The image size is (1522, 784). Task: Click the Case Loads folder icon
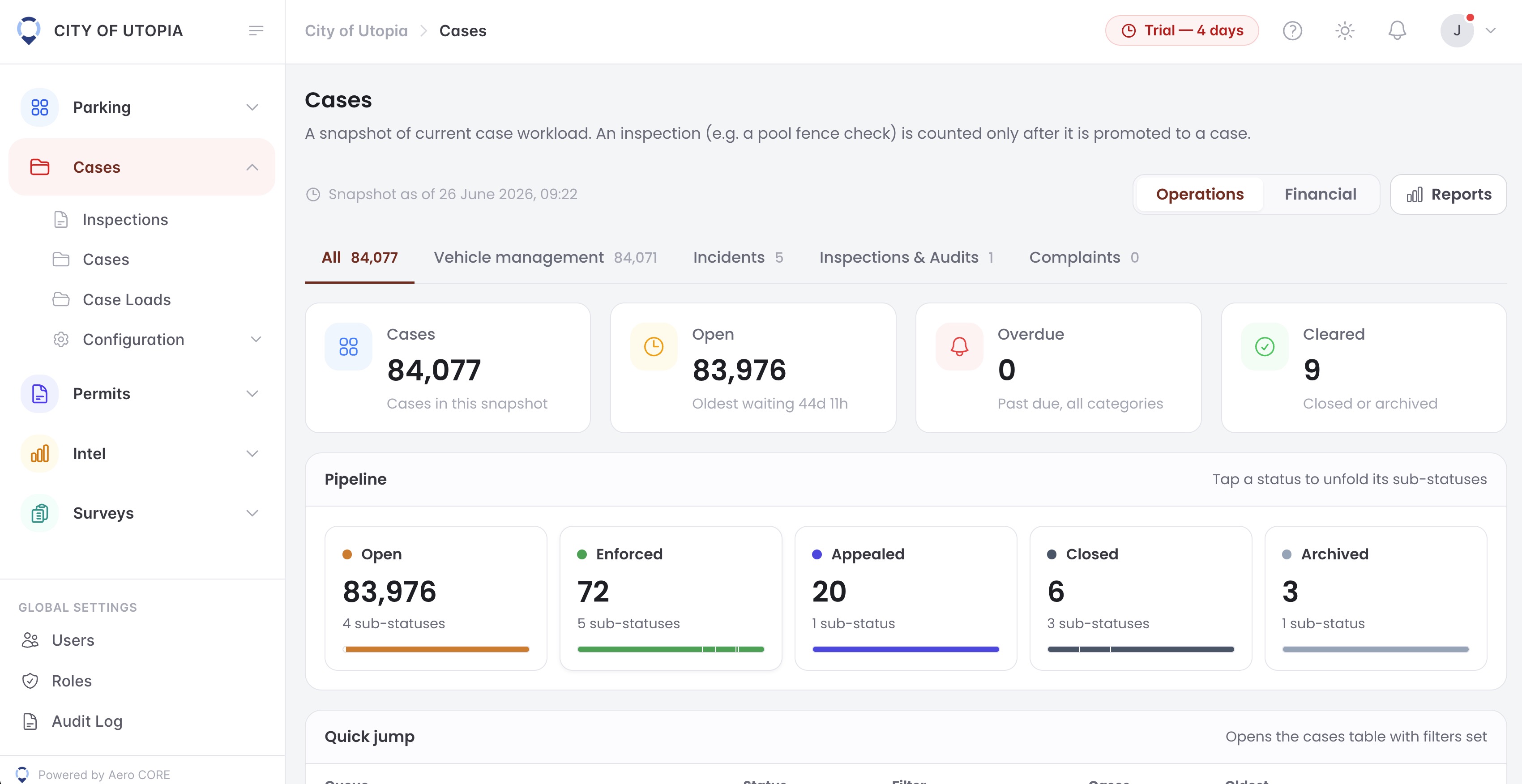[x=61, y=299]
